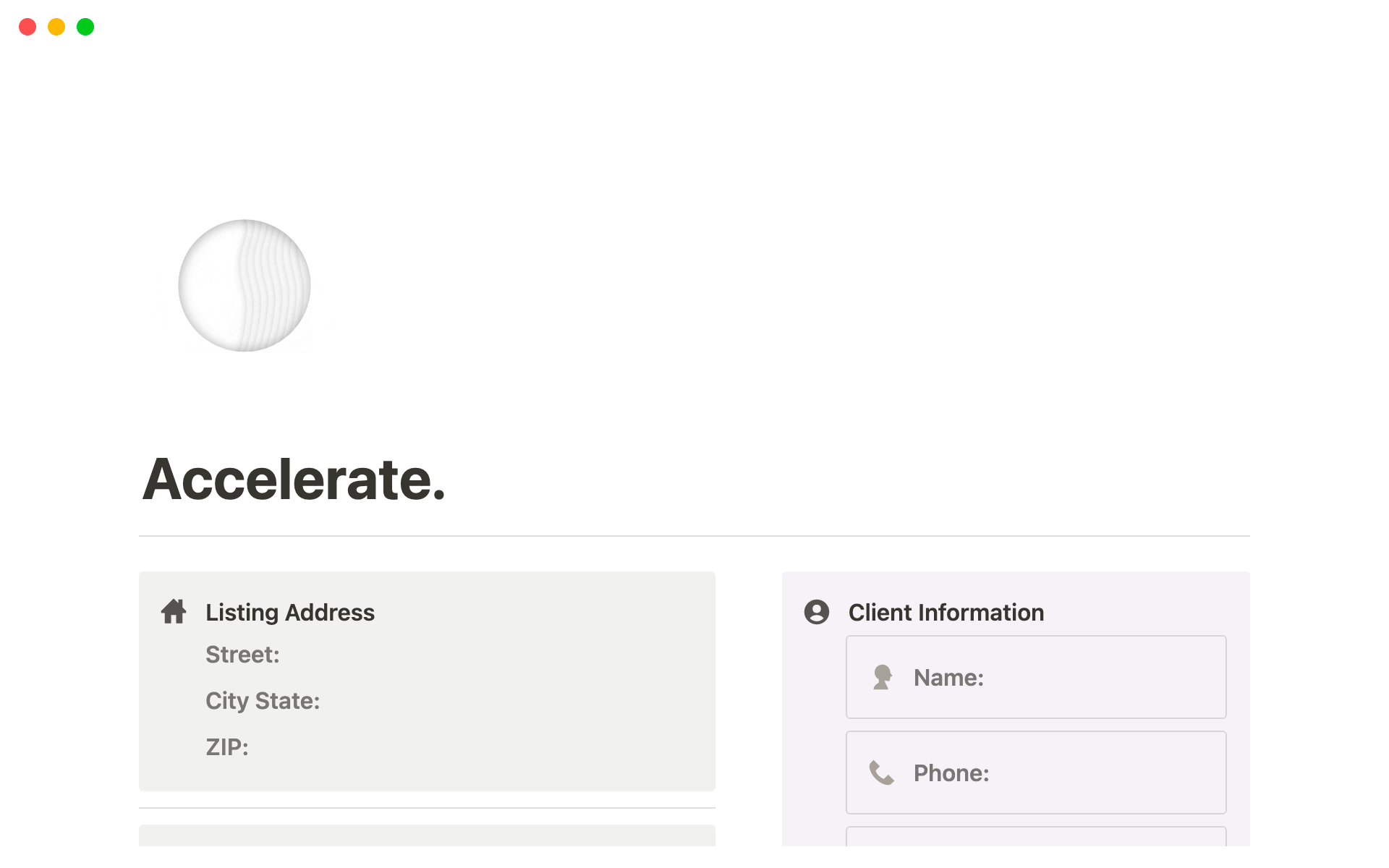The image size is (1389, 868).
Task: Click the head silhouette icon beside Name
Action: tap(882, 678)
